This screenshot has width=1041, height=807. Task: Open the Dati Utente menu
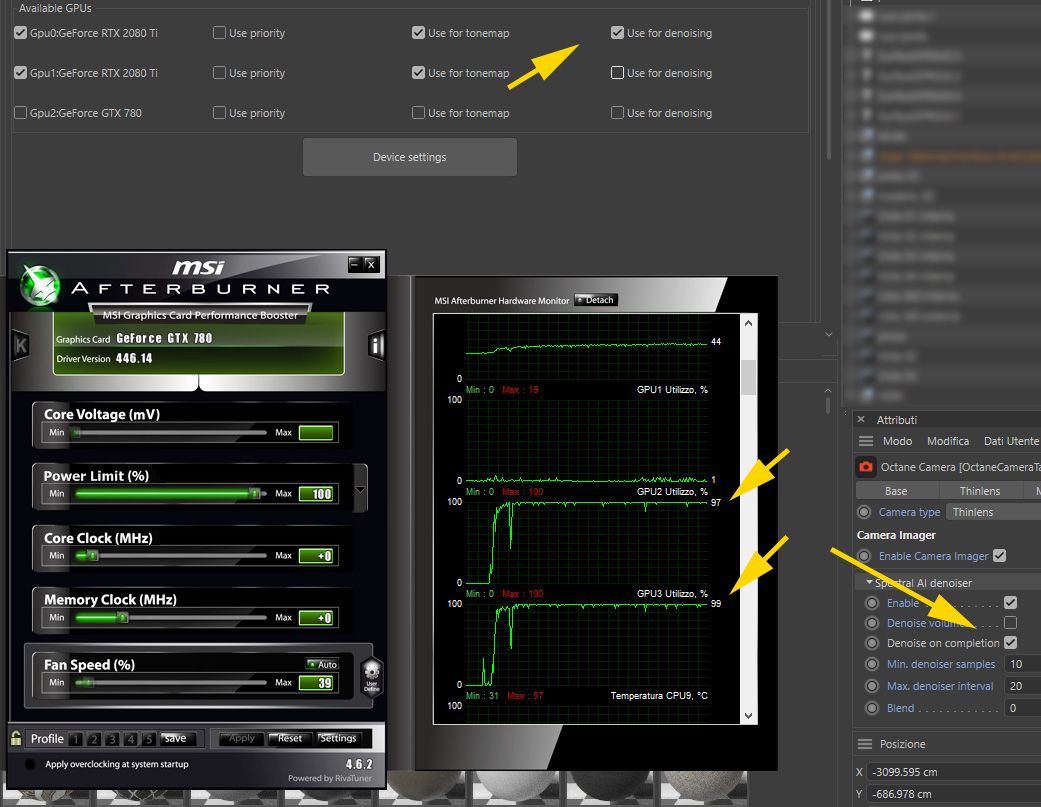coord(1011,441)
